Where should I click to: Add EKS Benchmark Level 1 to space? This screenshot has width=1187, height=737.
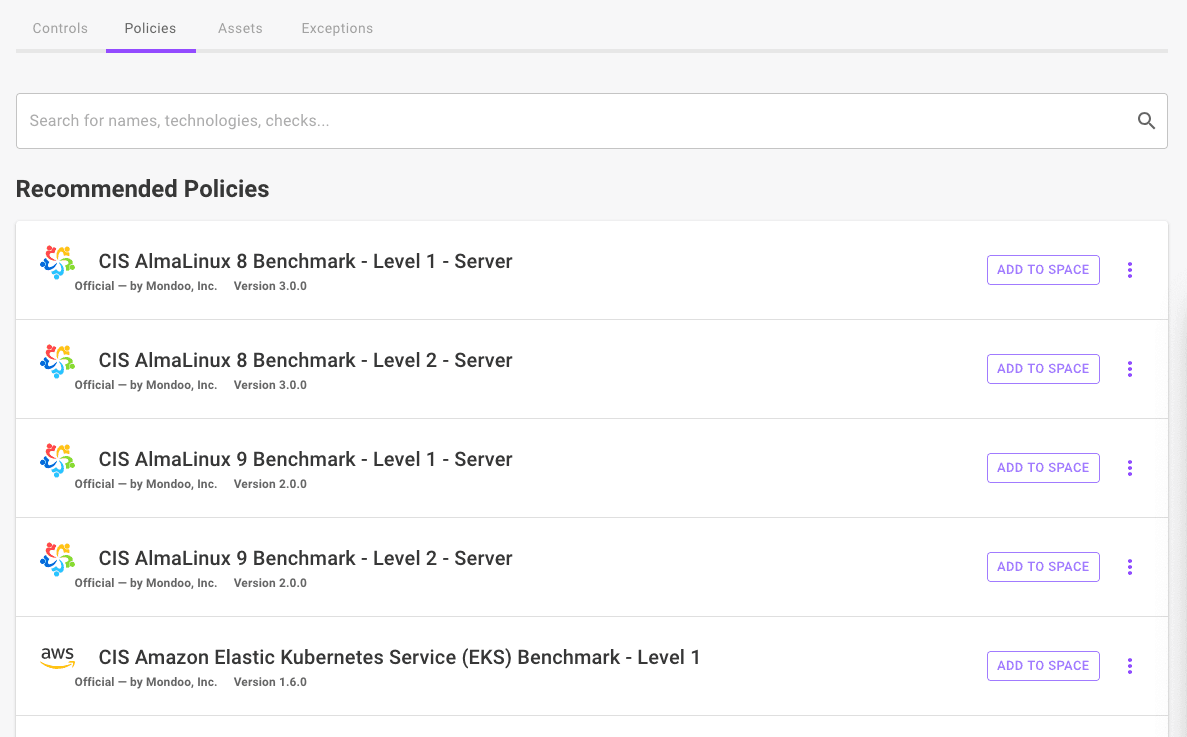(1043, 666)
